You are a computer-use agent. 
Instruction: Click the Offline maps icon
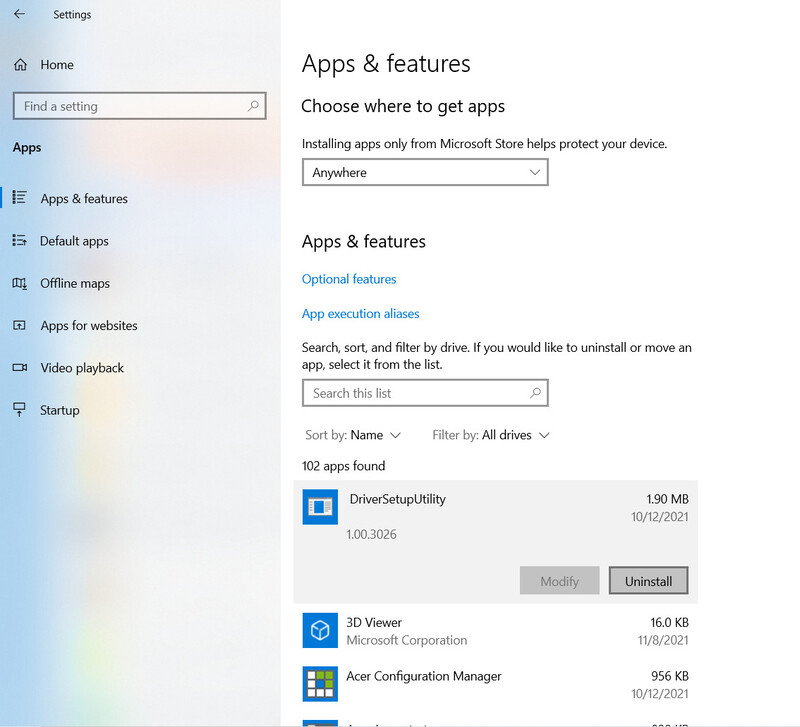coord(19,283)
